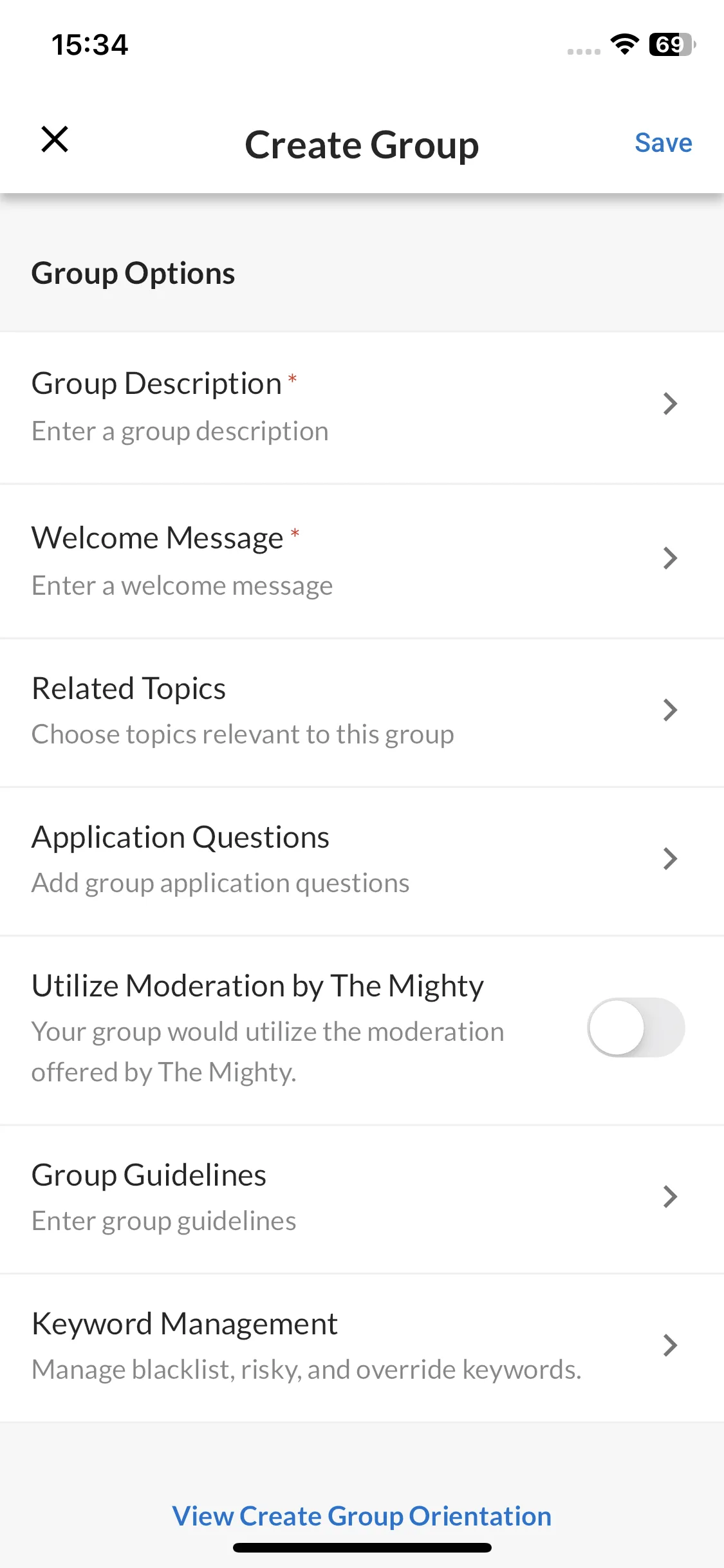Choose topics relevant to this group
Viewport: 724px width, 1568px height.
click(x=243, y=734)
